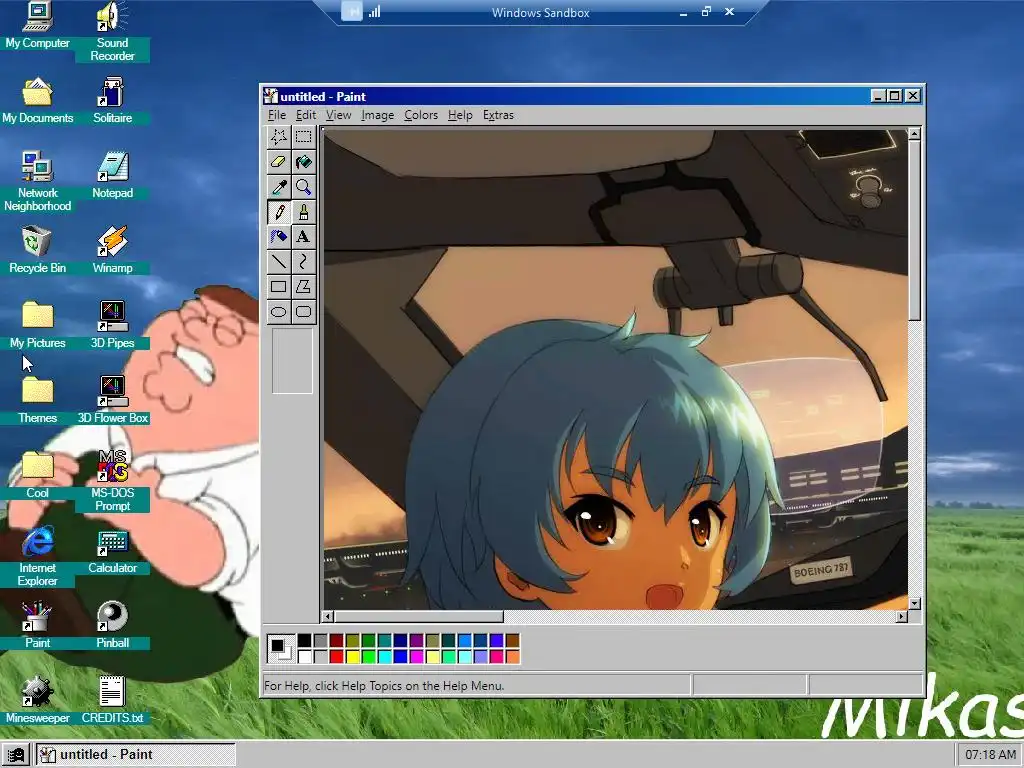Select the rectangular Select tool
Screen dimensions: 1024x768
click(x=304, y=136)
